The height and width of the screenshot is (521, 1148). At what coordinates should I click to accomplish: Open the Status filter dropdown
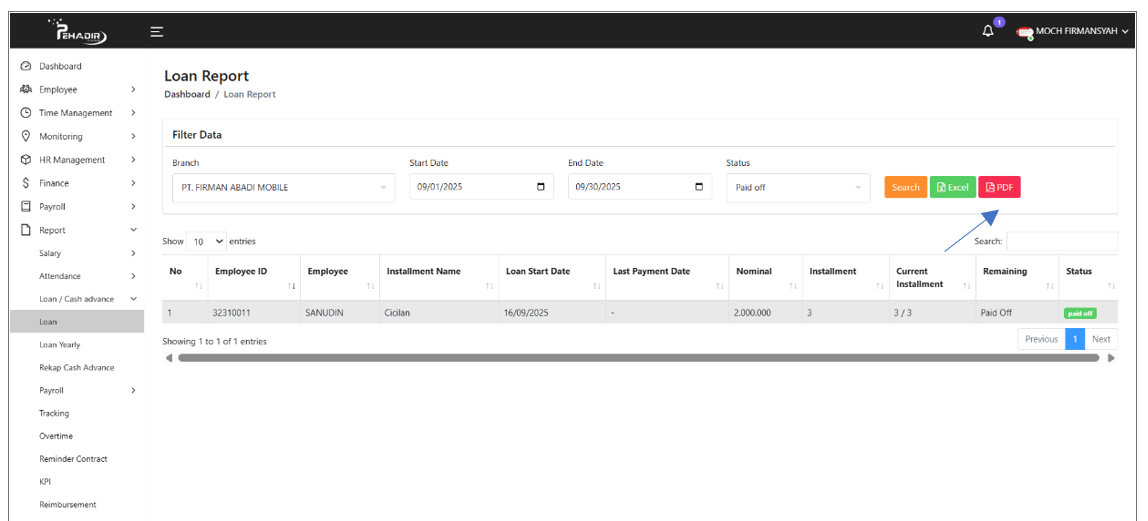click(798, 188)
